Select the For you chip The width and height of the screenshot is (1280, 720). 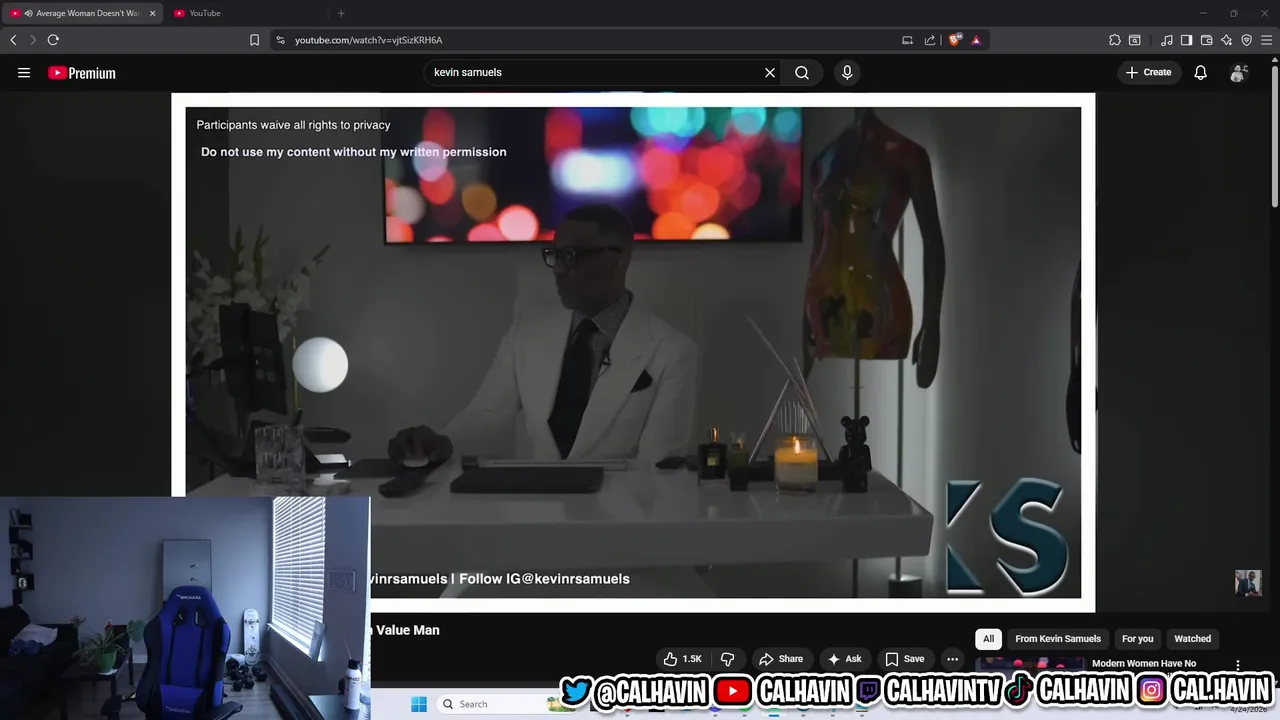(x=1137, y=639)
